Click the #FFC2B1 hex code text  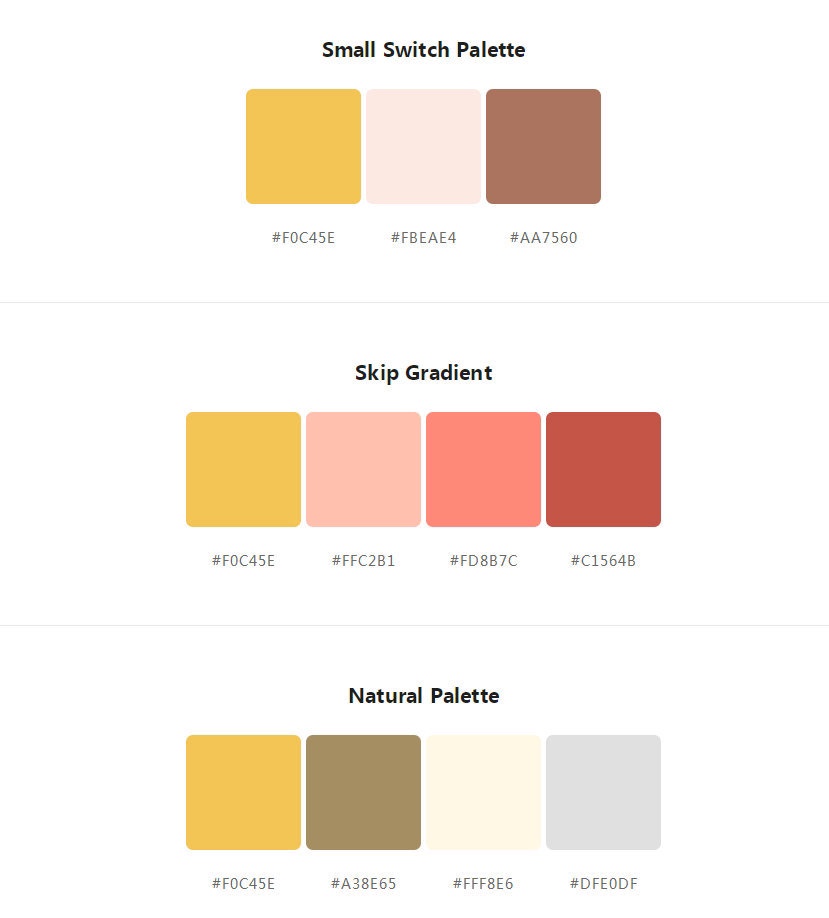click(364, 561)
